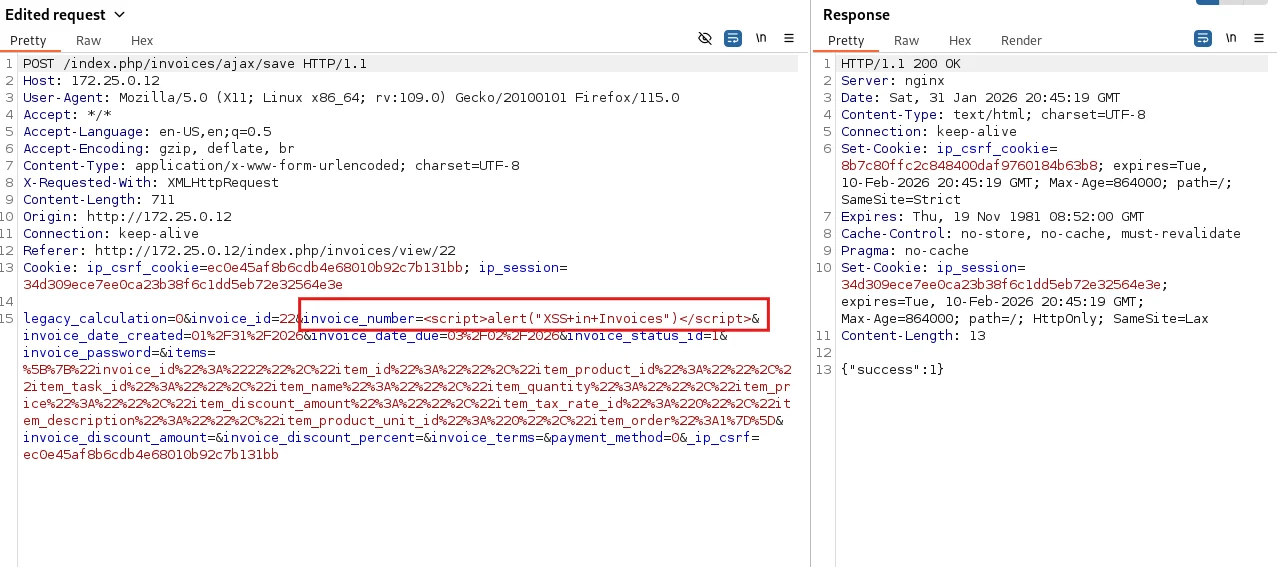Click the legacy_calculation=0 parameter
This screenshot has height=567, width=1277.
click(x=103, y=319)
